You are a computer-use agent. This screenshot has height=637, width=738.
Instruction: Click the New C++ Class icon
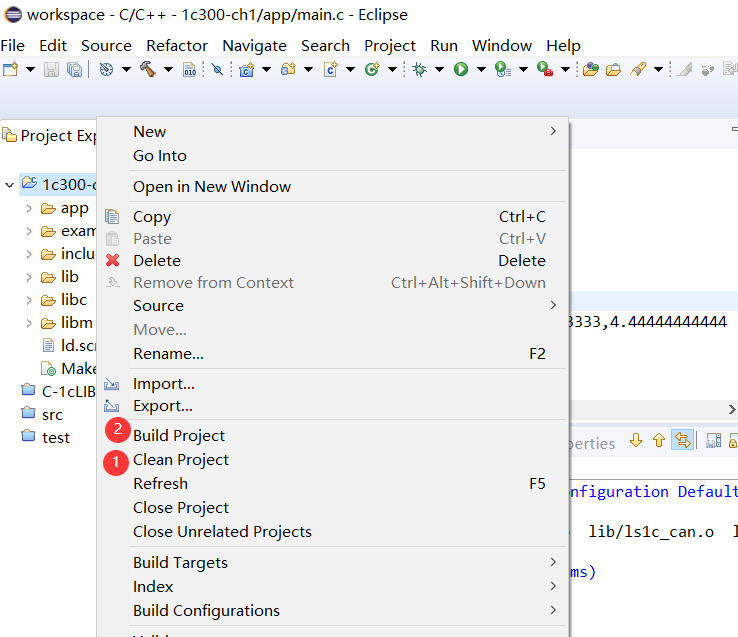372,70
